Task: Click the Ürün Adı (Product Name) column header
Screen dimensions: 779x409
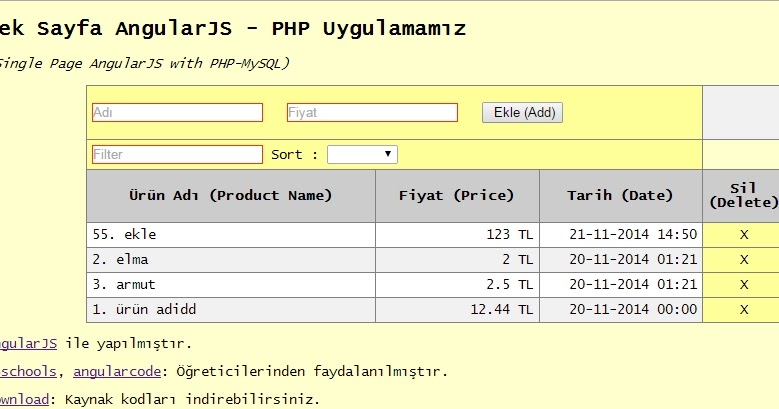Action: (231, 196)
